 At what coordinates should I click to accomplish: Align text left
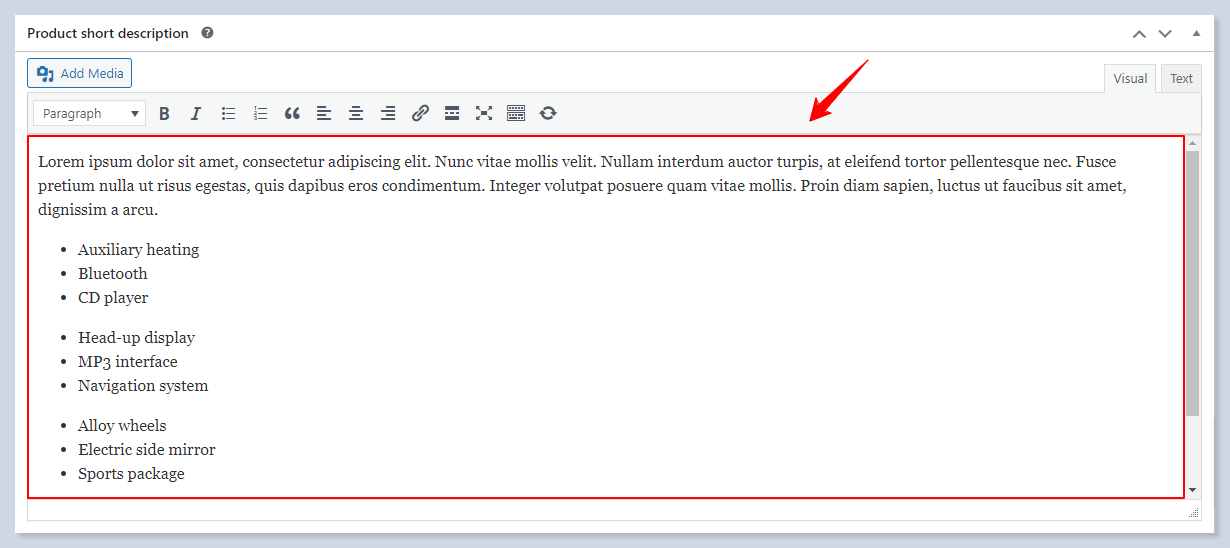tap(324, 114)
